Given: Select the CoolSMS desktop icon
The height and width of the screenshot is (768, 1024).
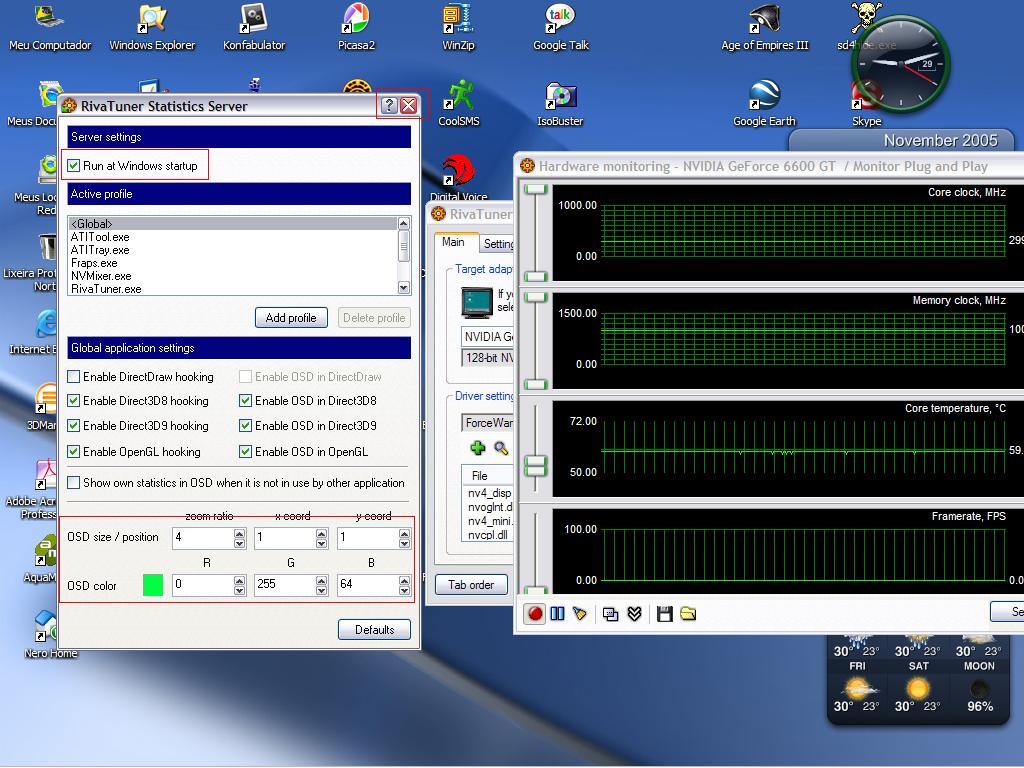Looking at the screenshot, I should coord(459,103).
